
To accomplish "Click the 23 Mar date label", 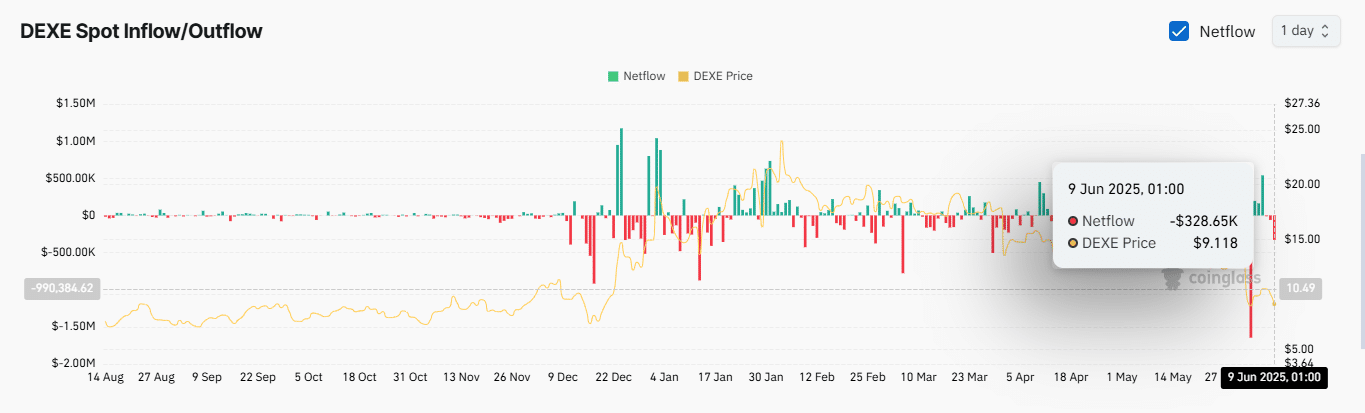I will [x=969, y=378].
